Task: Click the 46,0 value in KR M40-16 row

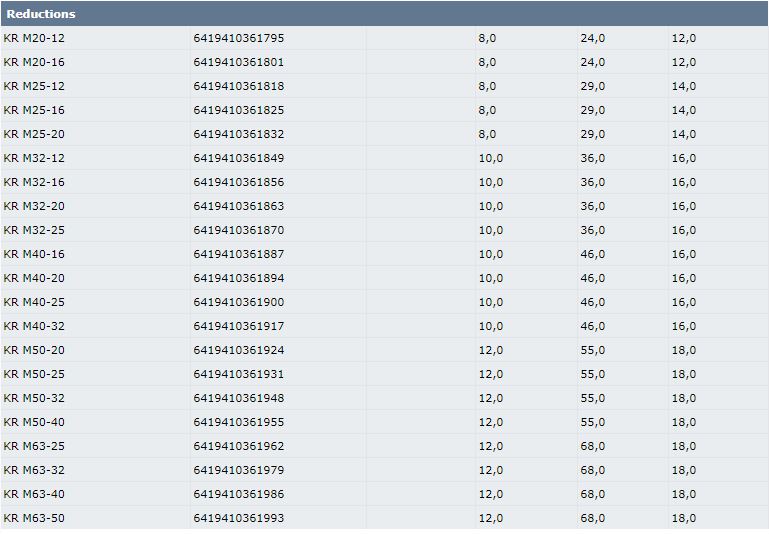Action: (592, 254)
